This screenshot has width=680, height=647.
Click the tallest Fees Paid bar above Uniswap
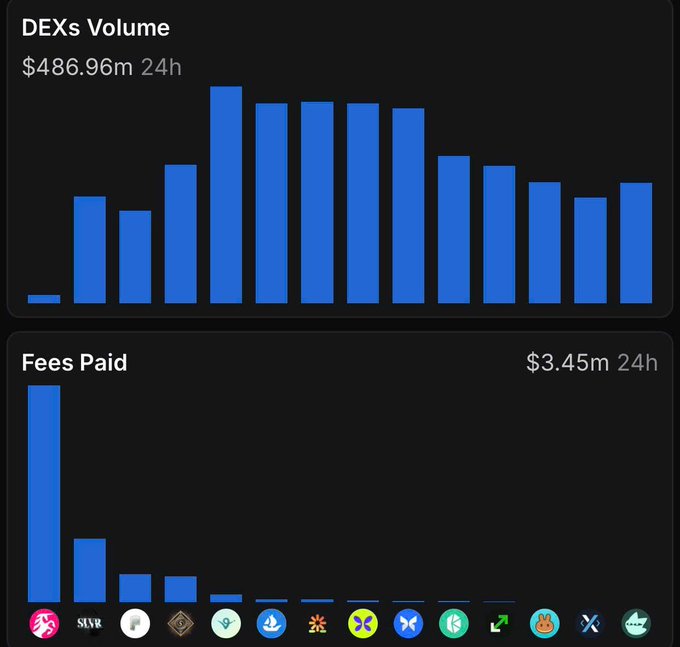(44, 493)
